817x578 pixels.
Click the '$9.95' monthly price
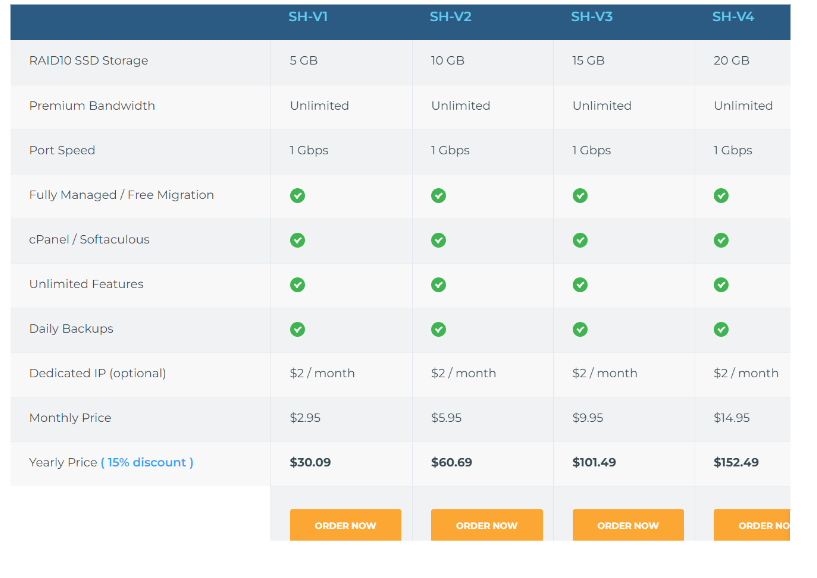588,418
